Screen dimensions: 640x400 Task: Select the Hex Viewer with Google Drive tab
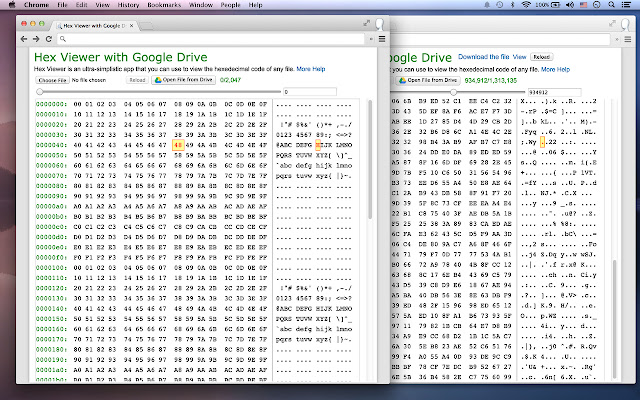tap(94, 26)
